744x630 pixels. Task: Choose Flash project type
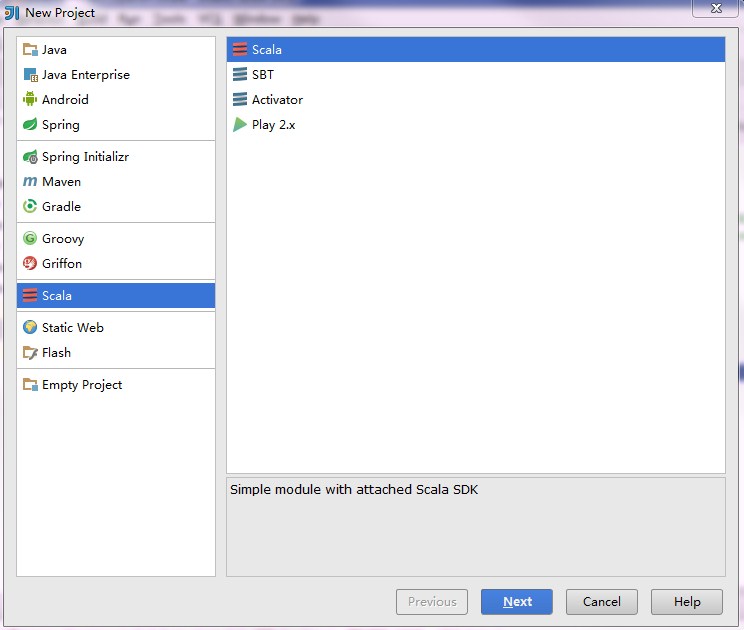116,352
